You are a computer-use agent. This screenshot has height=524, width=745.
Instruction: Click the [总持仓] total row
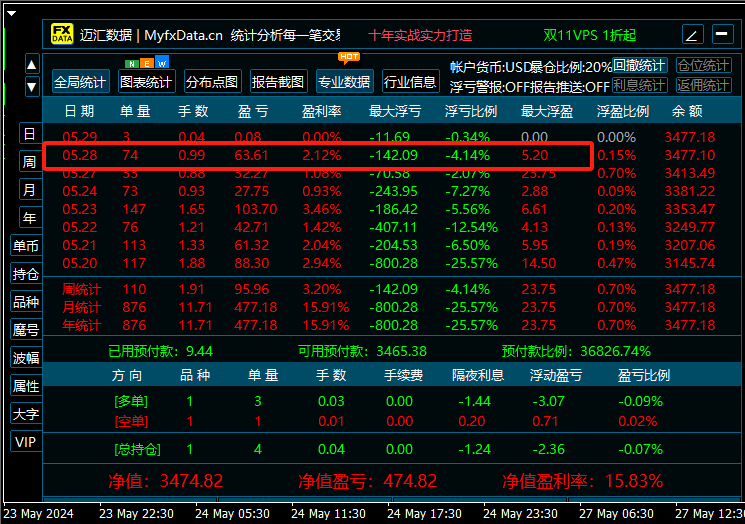388,449
